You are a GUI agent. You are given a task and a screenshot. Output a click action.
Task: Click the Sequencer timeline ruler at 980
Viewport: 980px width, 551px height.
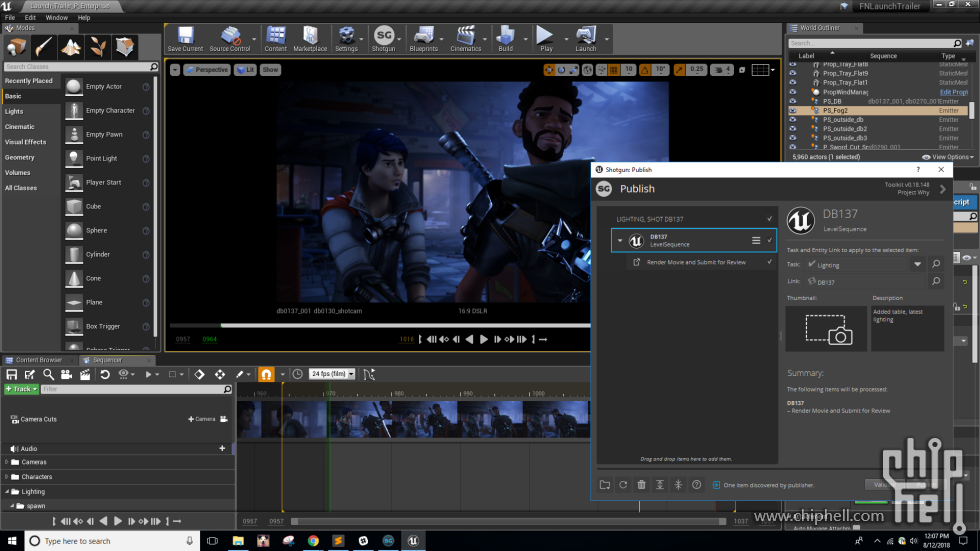tap(398, 394)
